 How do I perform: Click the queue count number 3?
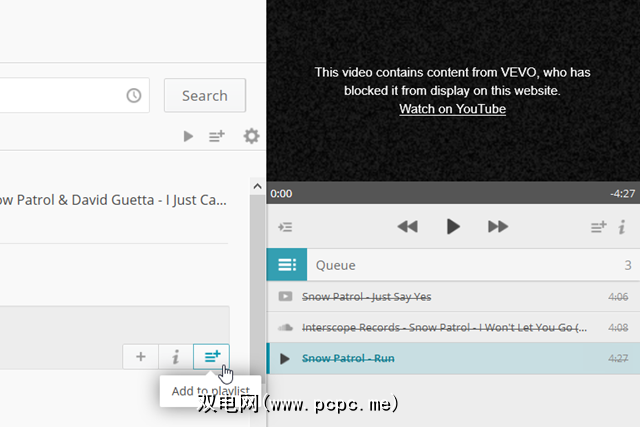pyautogui.click(x=628, y=265)
